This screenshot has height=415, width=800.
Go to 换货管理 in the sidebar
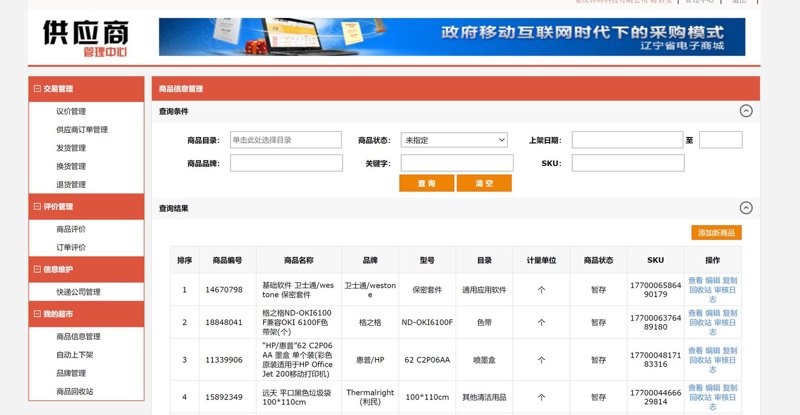coord(71,166)
